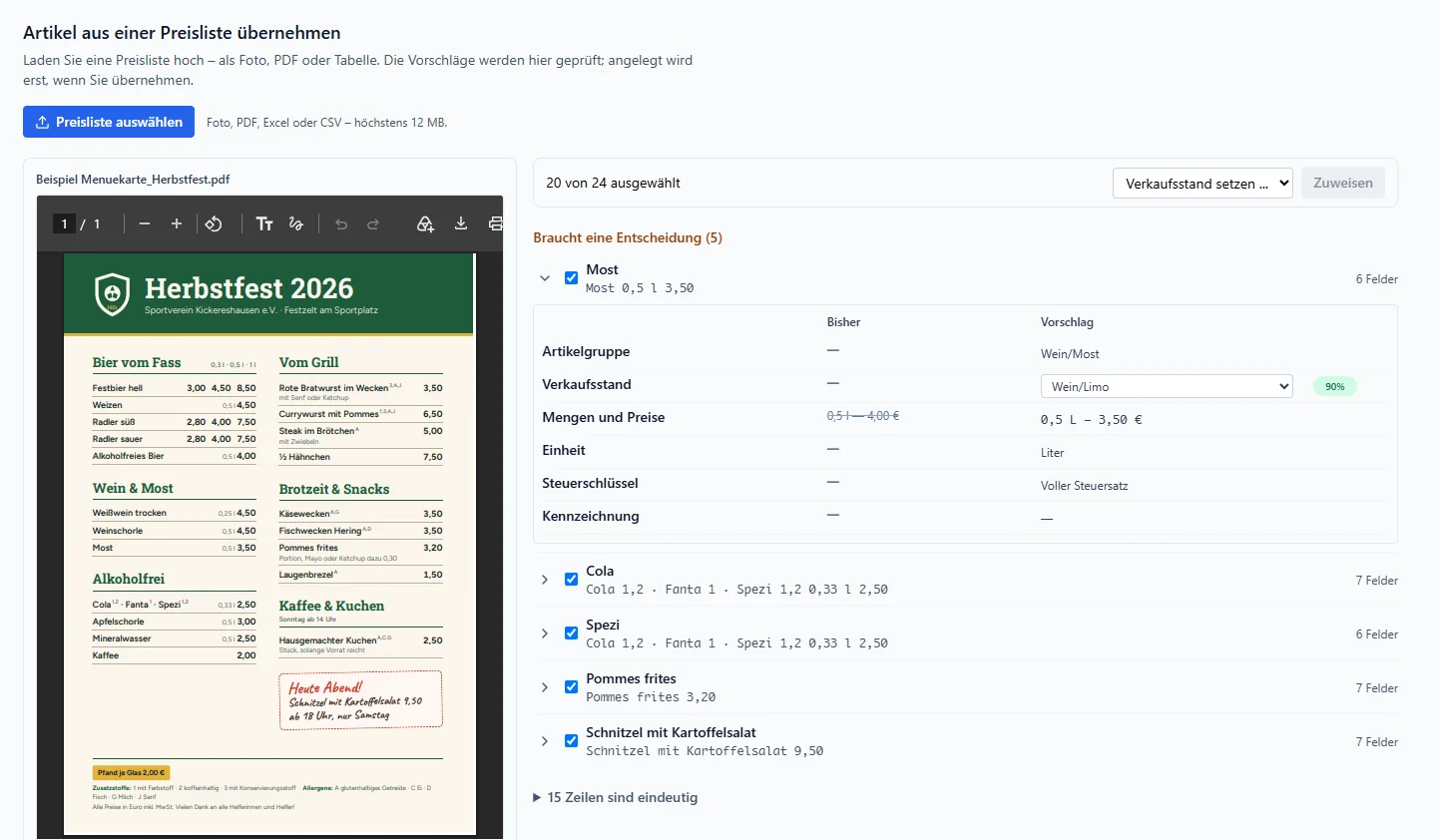The height and width of the screenshot is (840, 1440).
Task: Print the PDF document
Action: pos(495,223)
